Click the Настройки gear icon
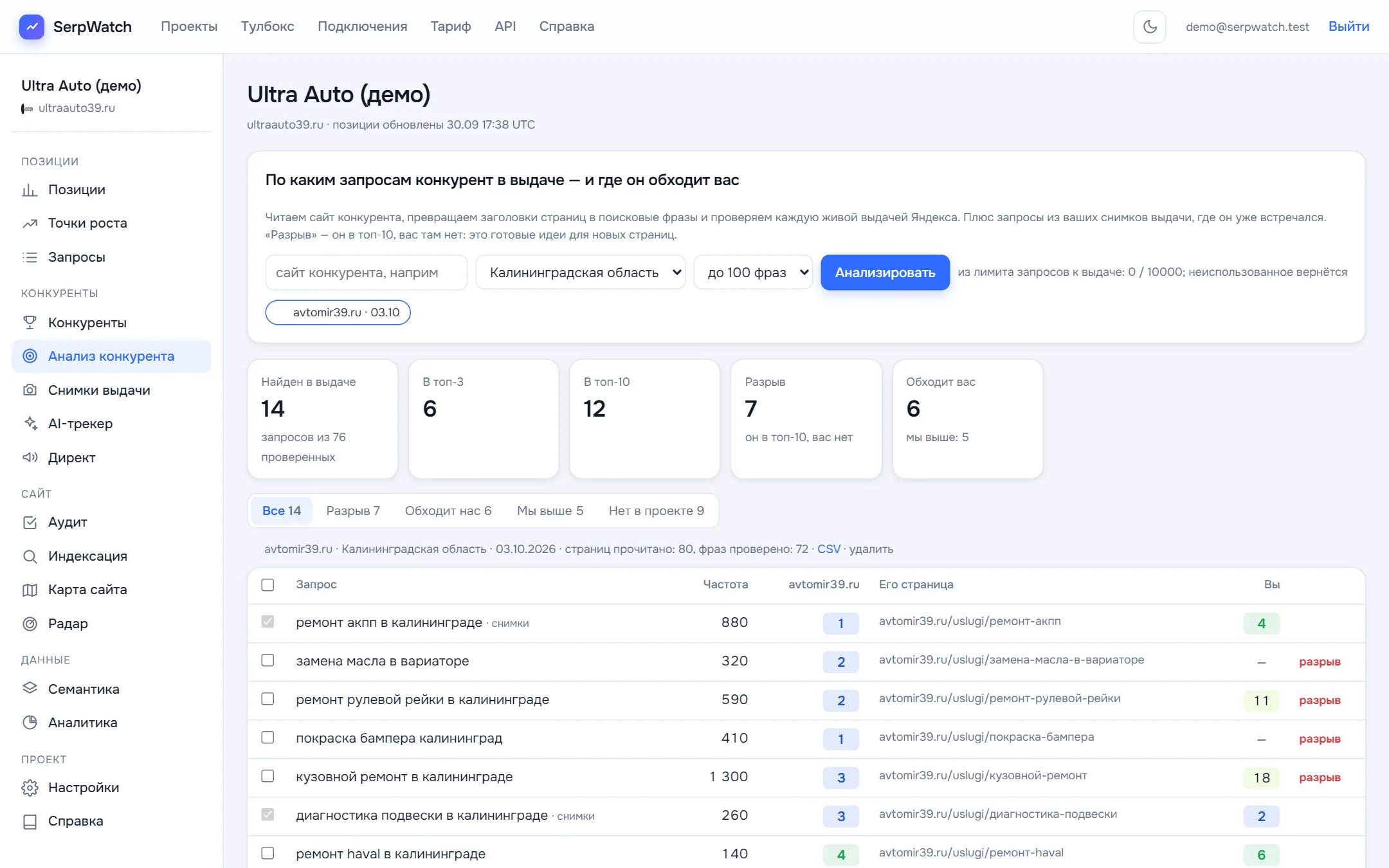This screenshot has width=1389, height=868. tap(30, 788)
